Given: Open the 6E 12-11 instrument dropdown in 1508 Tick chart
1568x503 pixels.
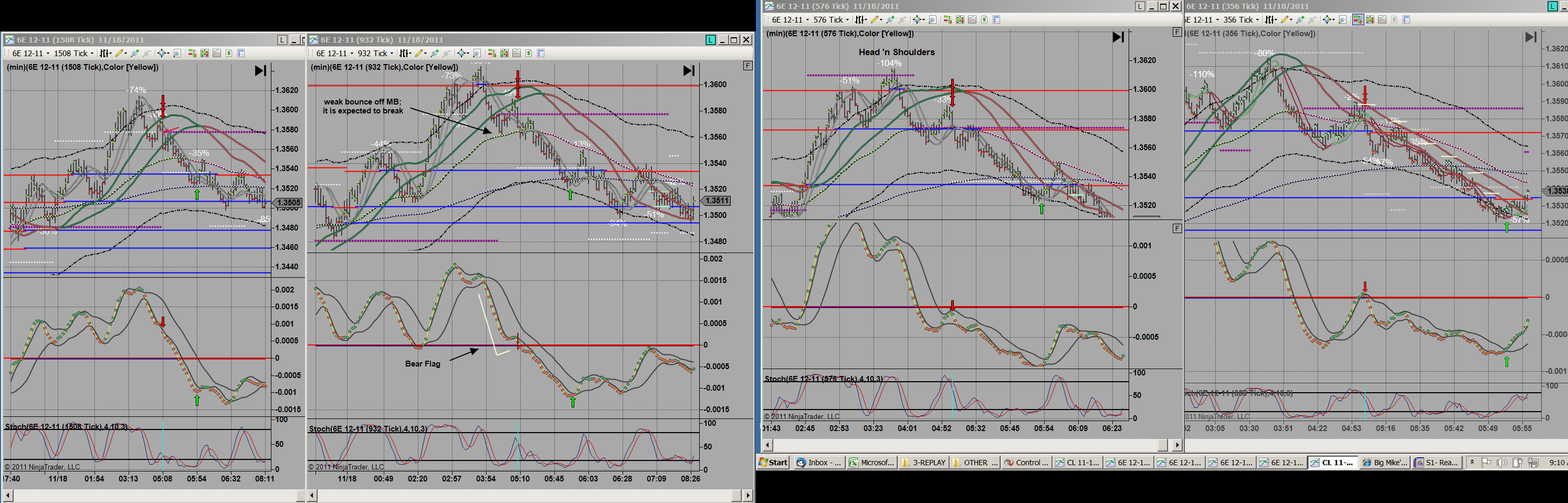Looking at the screenshot, I should pos(30,54).
